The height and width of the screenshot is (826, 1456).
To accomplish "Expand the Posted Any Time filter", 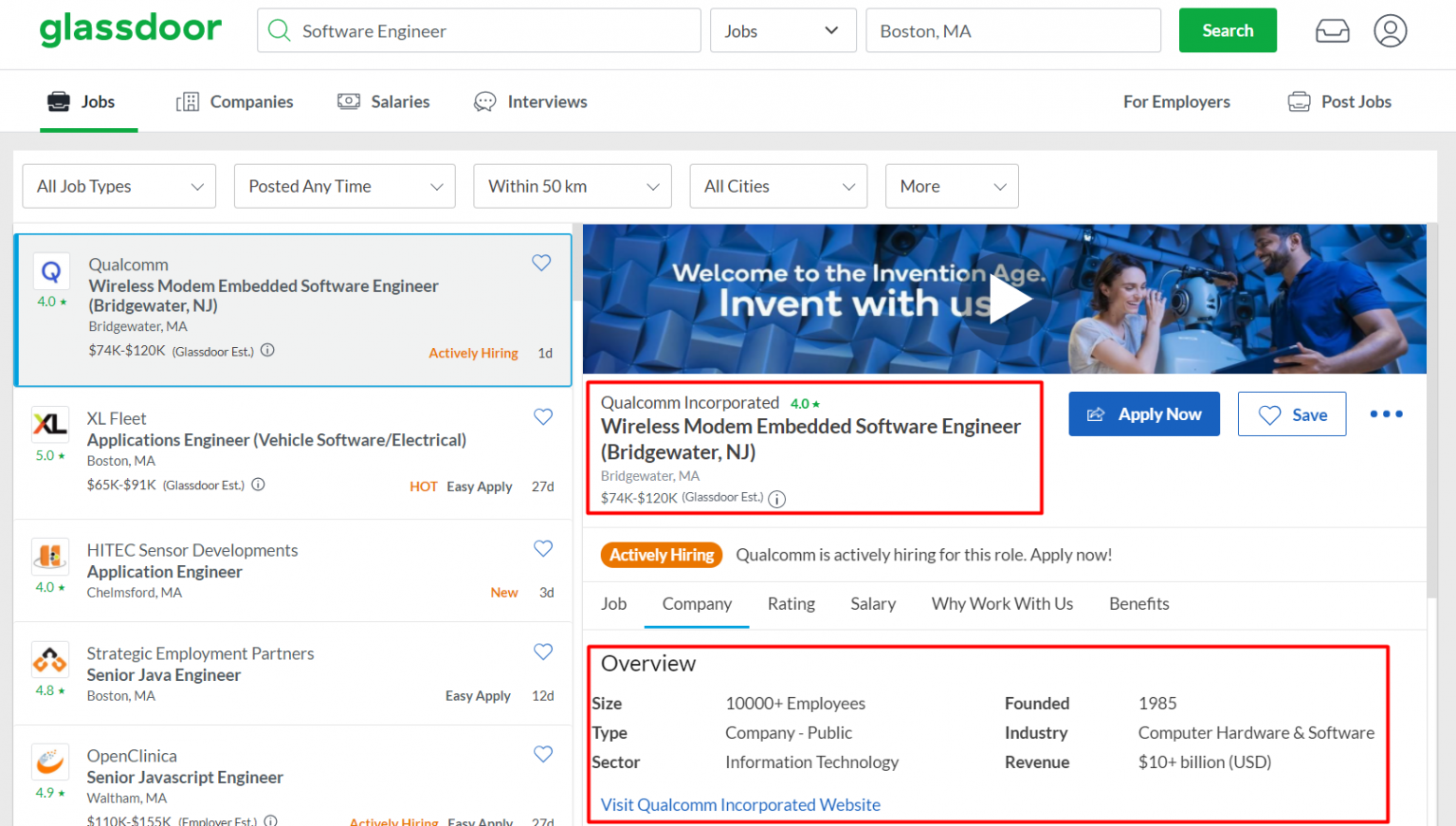I will pos(344,186).
